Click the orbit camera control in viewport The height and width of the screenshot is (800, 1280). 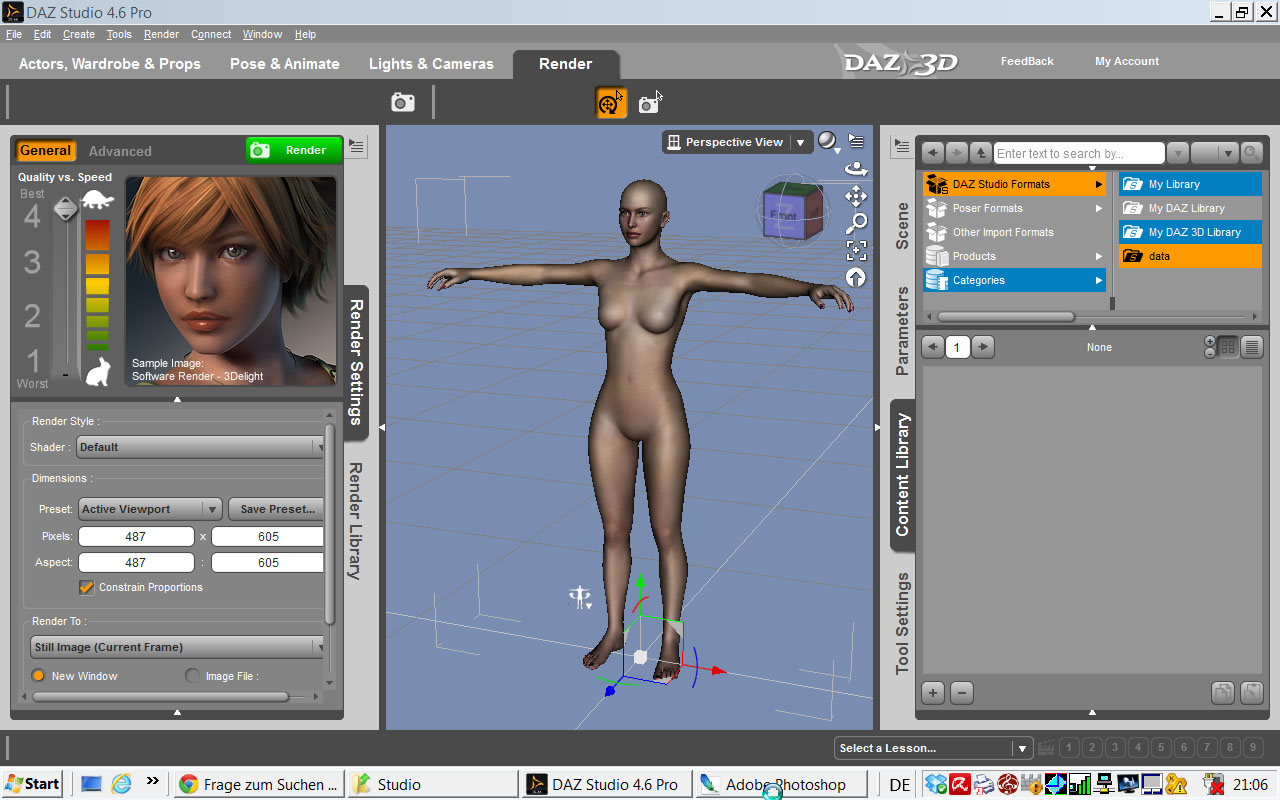pyautogui.click(x=856, y=169)
